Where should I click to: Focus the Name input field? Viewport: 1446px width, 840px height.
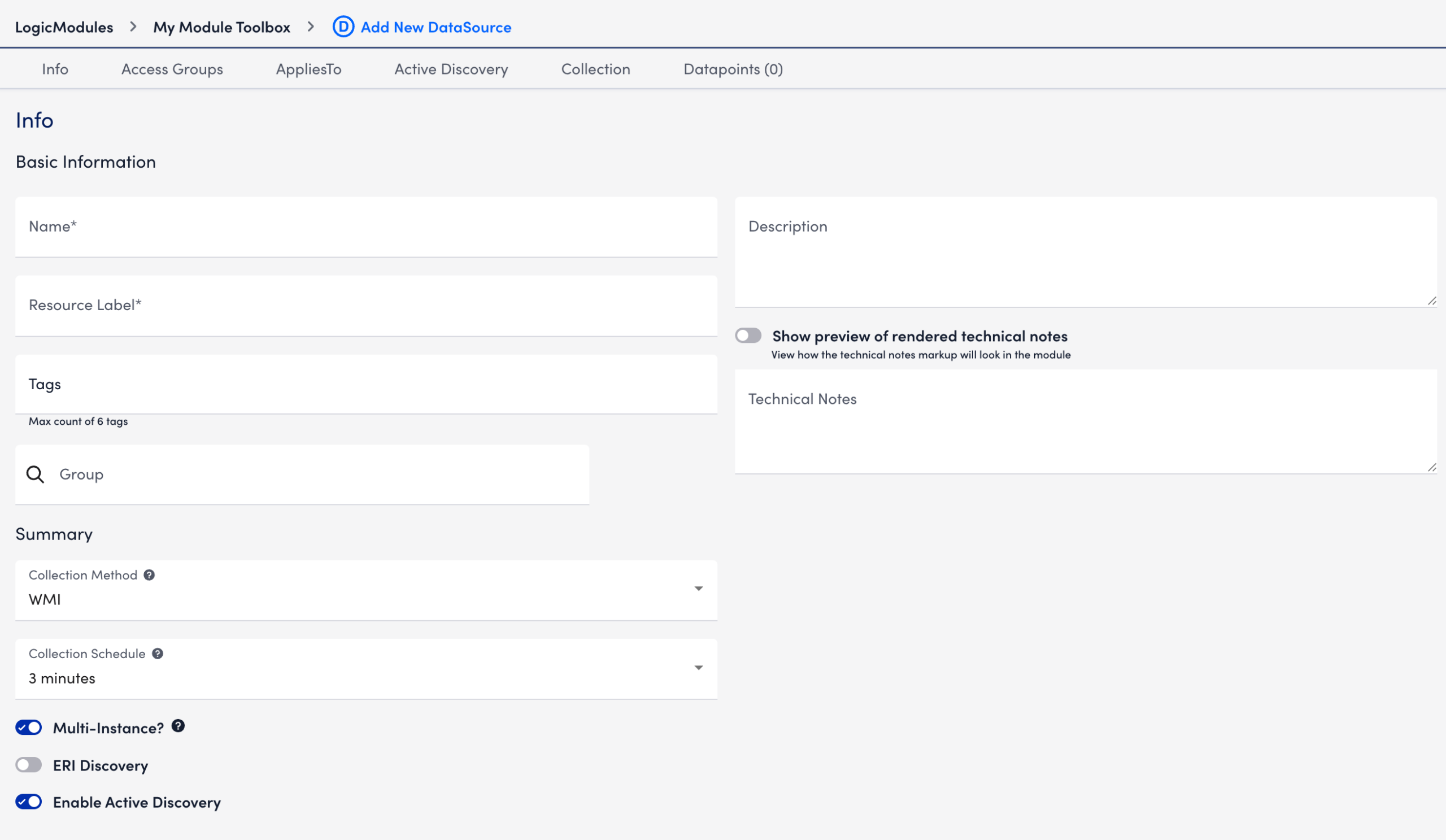point(366,227)
